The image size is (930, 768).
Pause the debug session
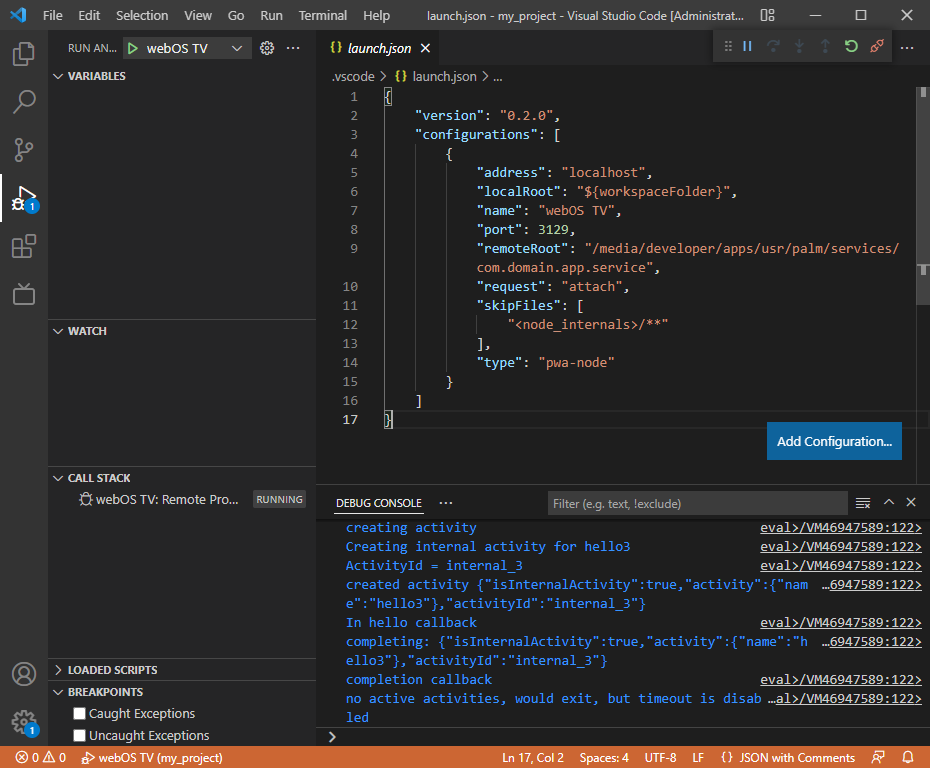pos(747,46)
